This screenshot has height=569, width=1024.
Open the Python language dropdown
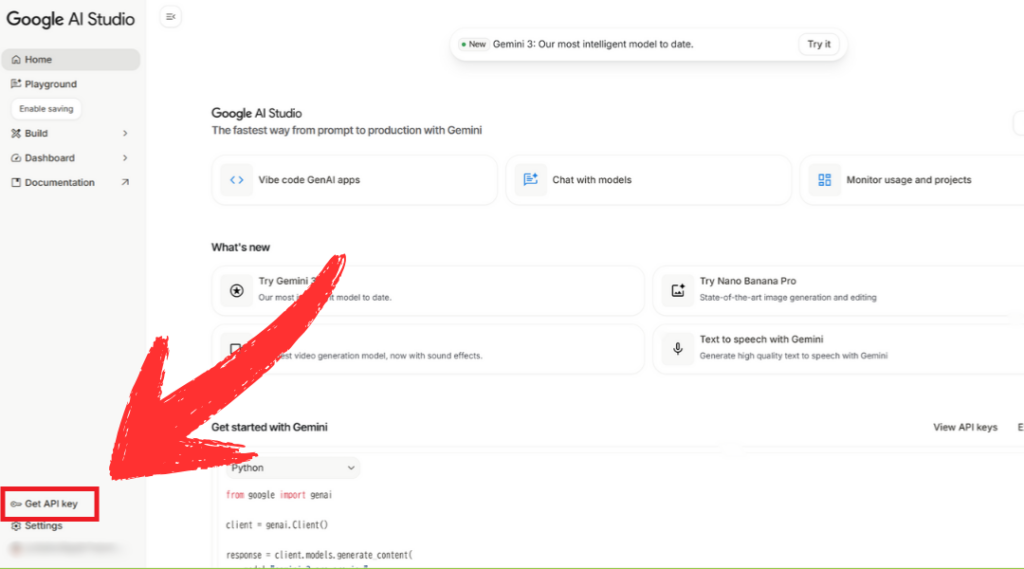292,468
